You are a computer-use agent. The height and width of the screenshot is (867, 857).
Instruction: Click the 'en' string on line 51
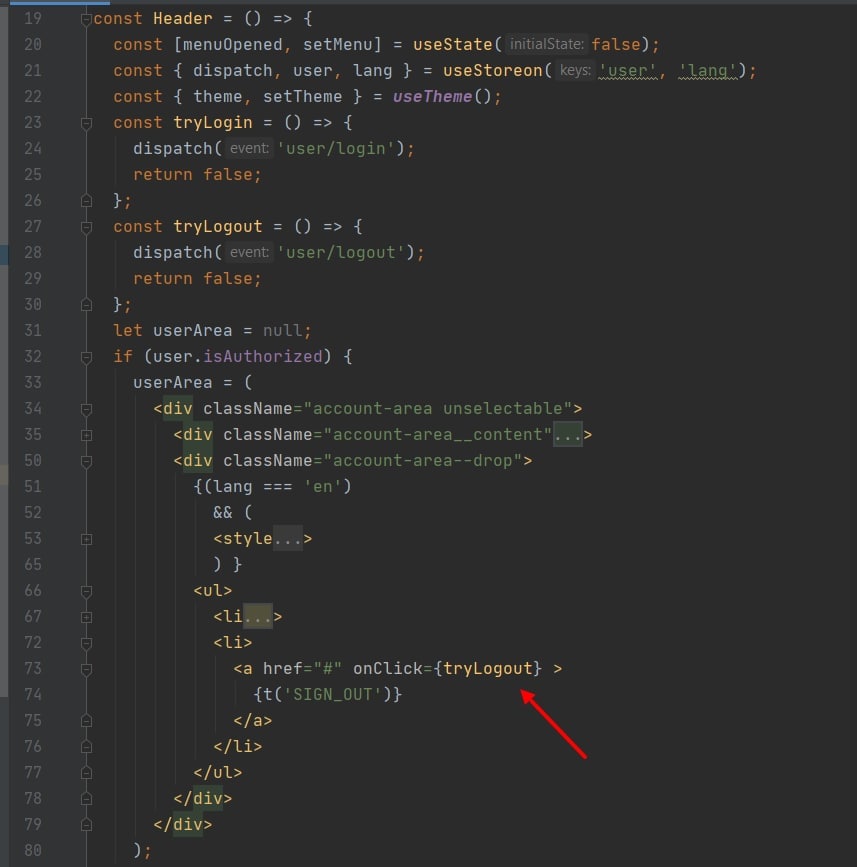click(x=323, y=487)
